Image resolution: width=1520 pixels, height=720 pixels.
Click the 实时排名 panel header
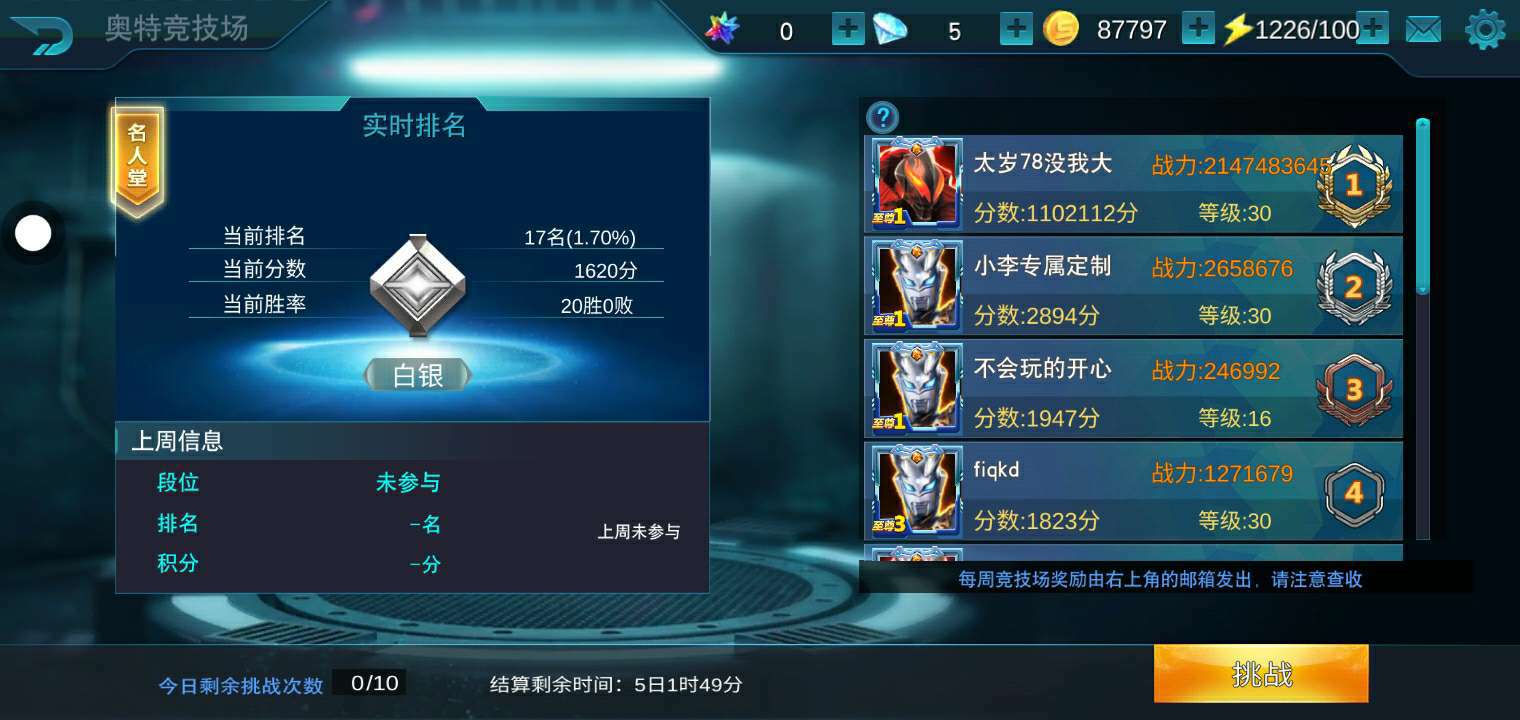pos(414,125)
